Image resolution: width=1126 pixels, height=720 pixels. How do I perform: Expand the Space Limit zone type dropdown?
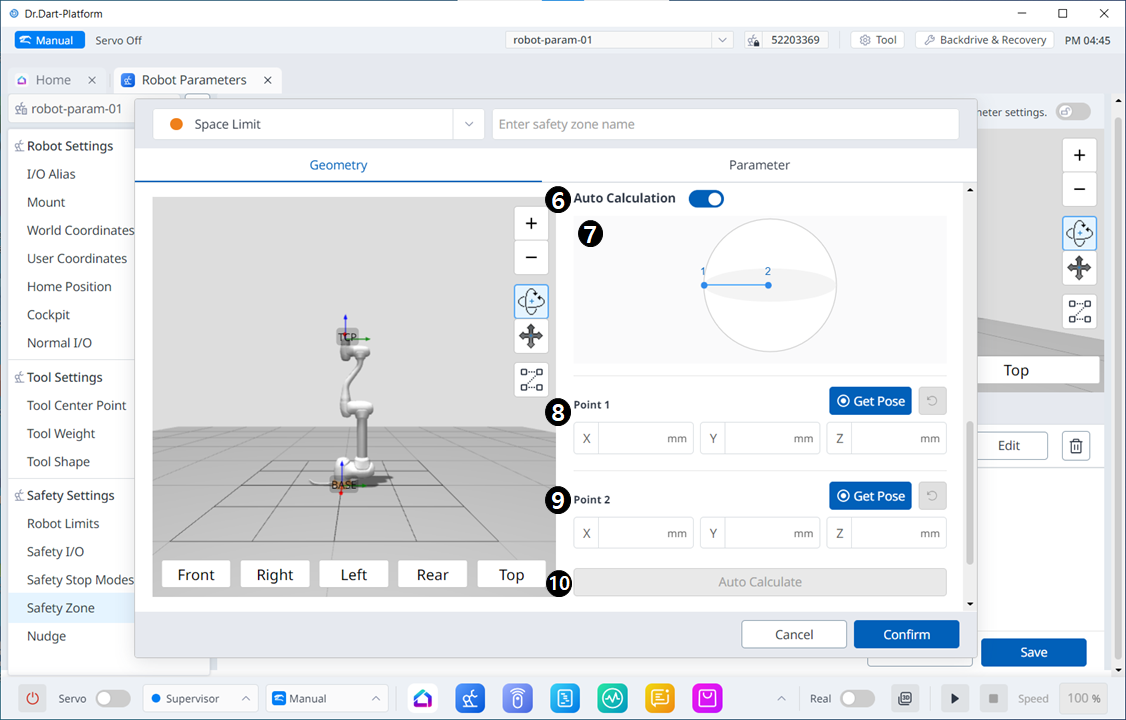(468, 124)
